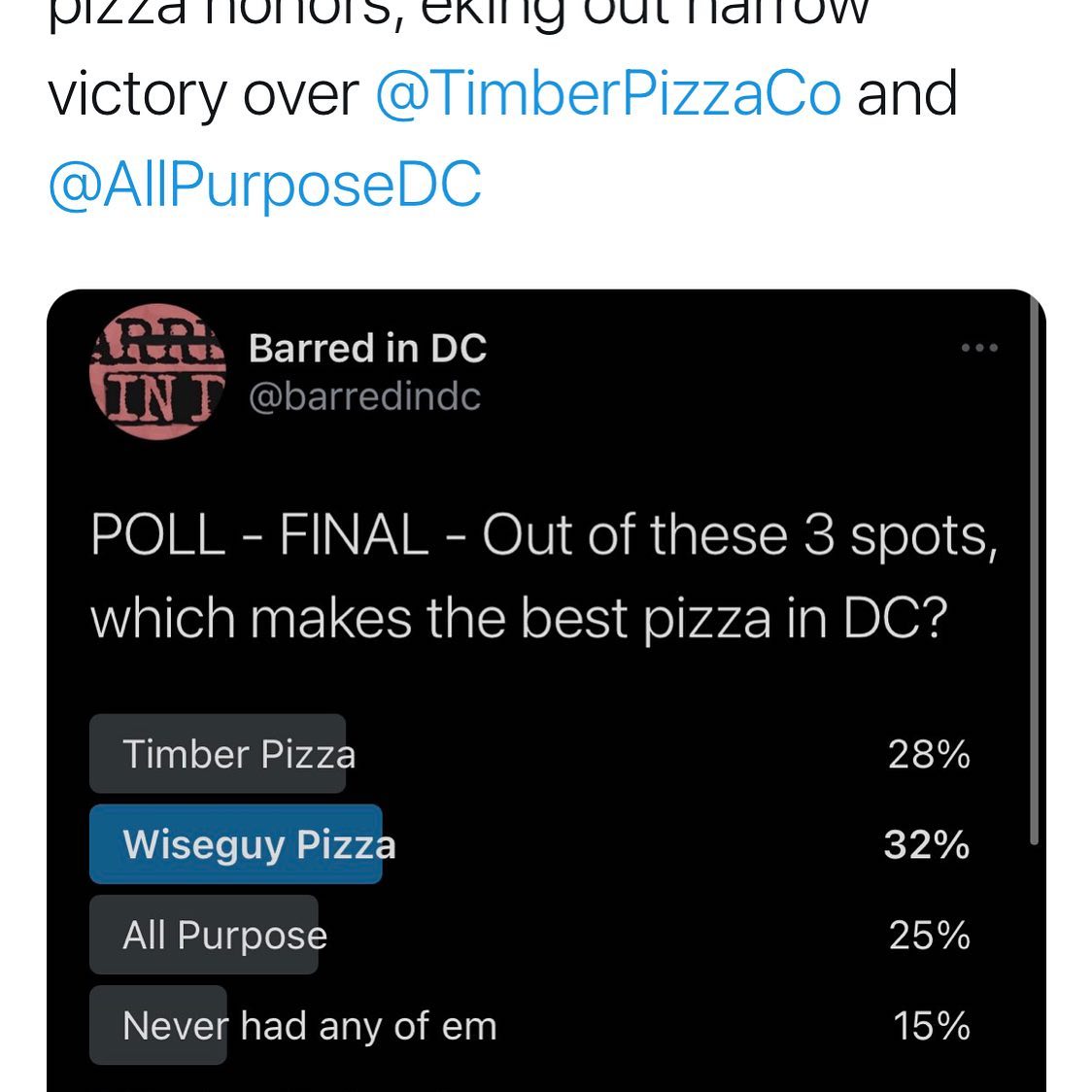The width and height of the screenshot is (1092, 1092).
Task: Click the poll question text
Action: click(544, 577)
